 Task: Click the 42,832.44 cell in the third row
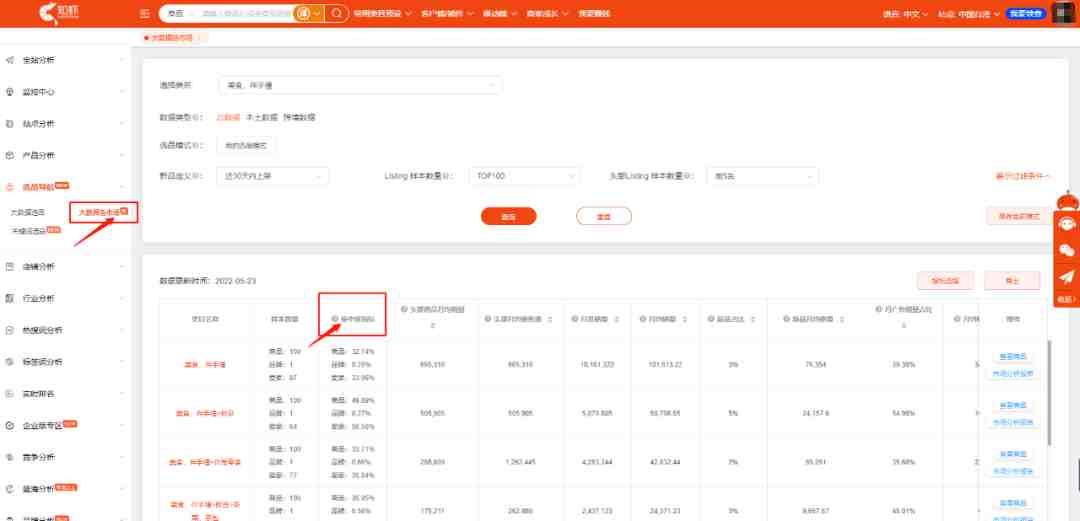tap(665, 461)
